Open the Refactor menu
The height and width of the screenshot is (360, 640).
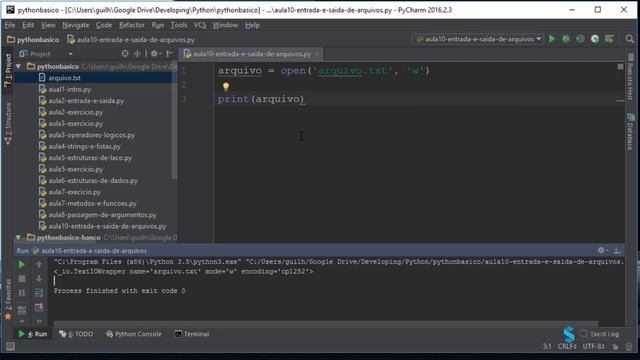[131, 25]
